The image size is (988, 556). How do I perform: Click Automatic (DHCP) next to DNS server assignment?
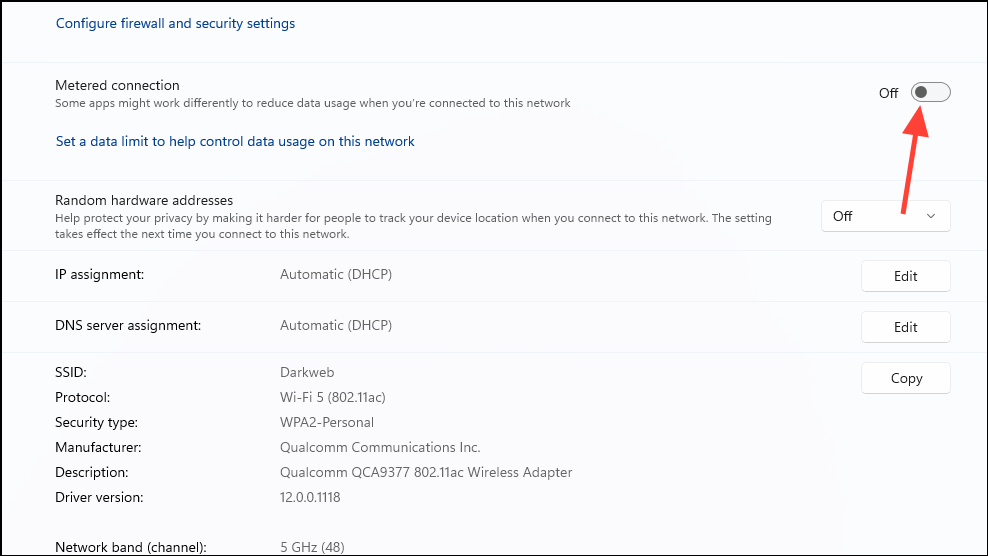point(336,325)
